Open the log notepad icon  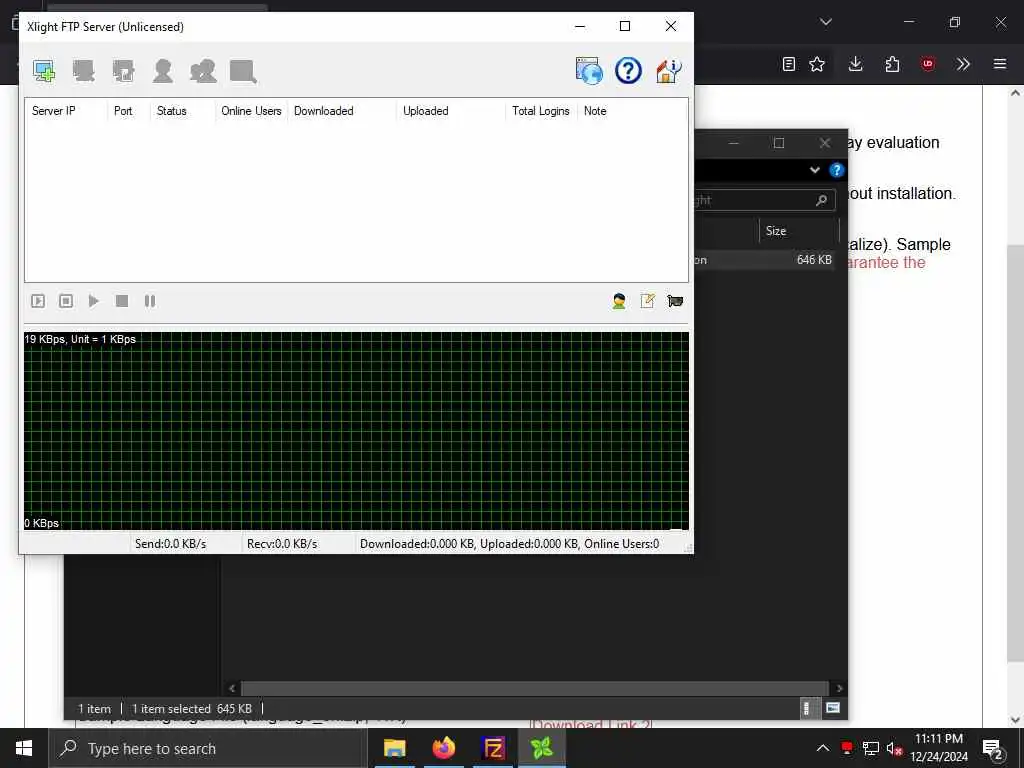click(x=647, y=301)
